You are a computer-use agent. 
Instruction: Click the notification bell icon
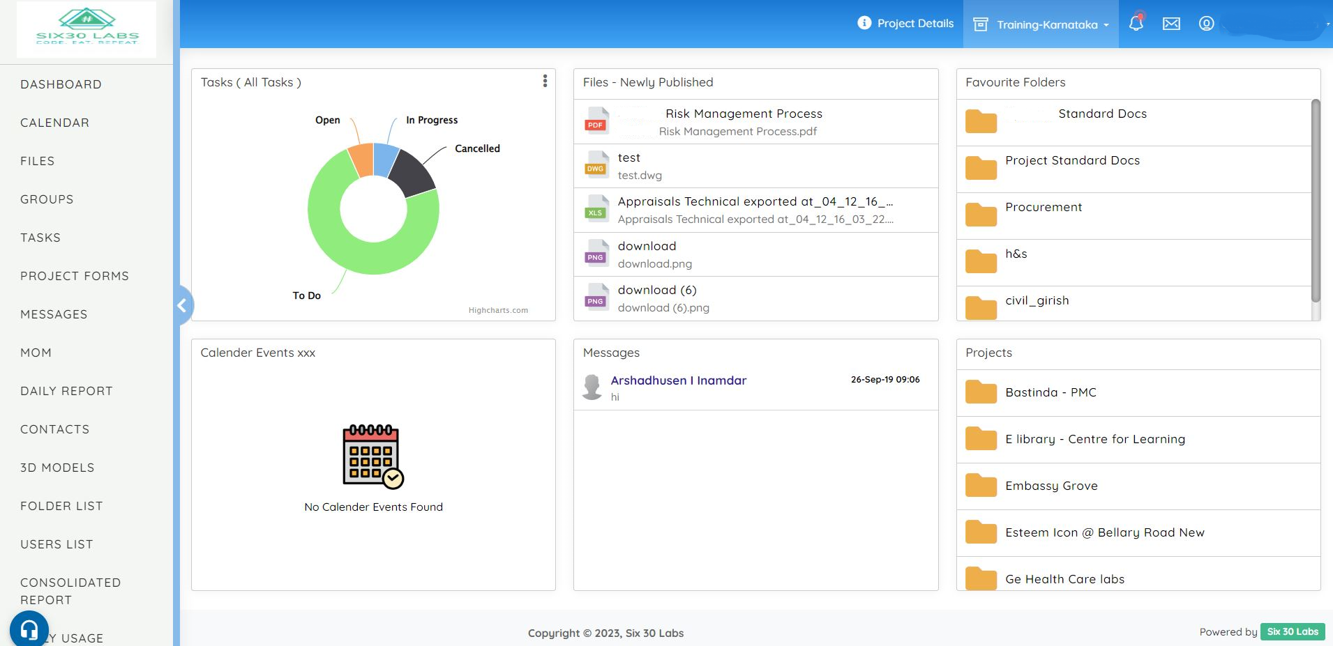pos(1135,23)
